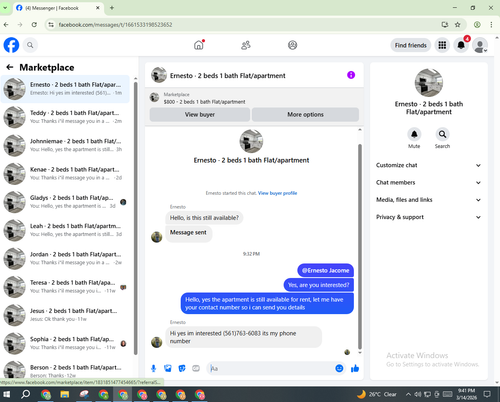
Task: Open the Chrome three-dot menu
Action: (x=491, y=25)
